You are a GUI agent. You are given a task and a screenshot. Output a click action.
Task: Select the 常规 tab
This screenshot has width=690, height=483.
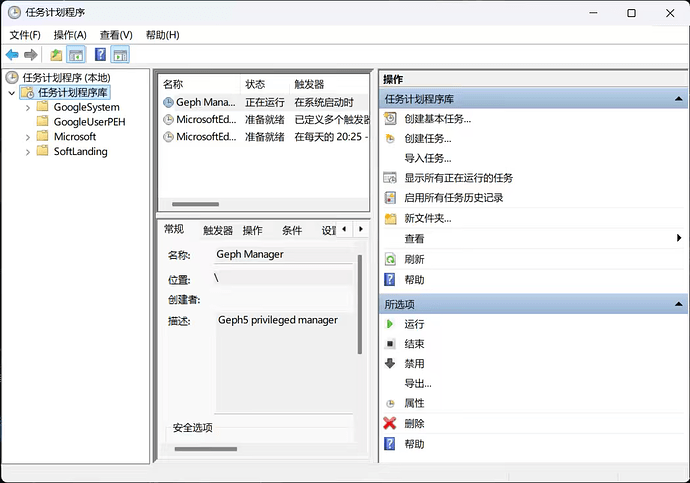click(x=174, y=229)
